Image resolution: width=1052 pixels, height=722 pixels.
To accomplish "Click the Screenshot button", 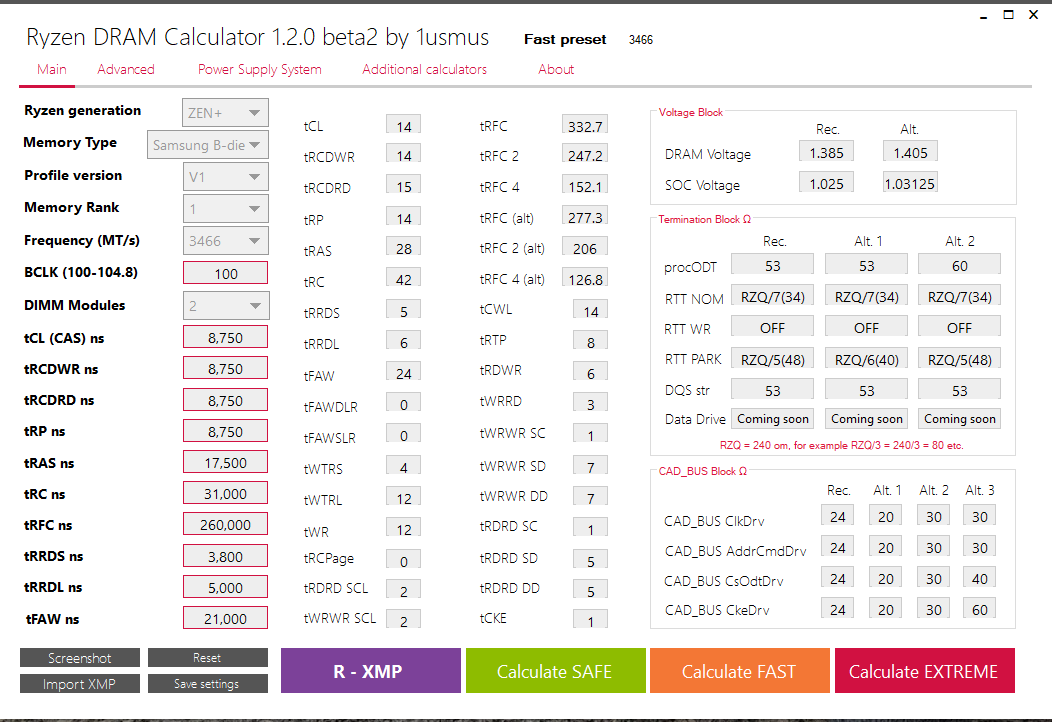I will click(80, 658).
